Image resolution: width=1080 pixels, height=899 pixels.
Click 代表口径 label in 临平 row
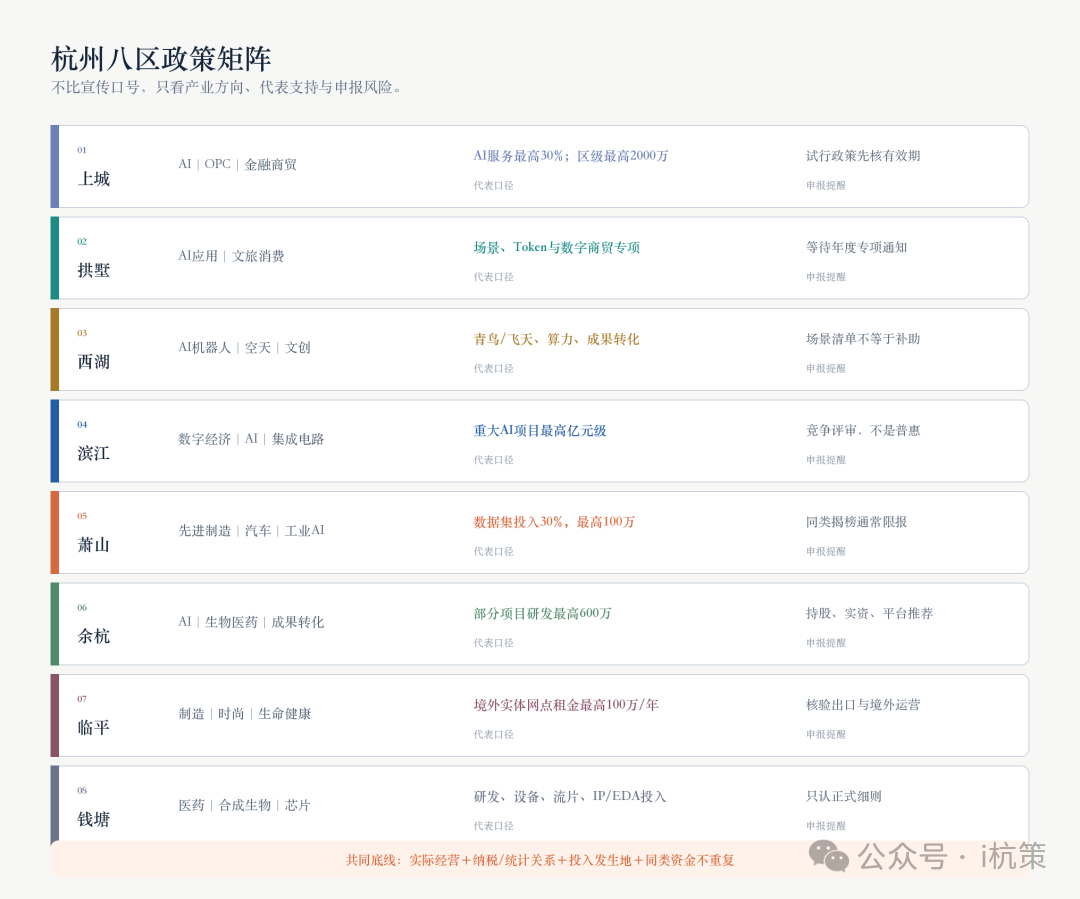(x=493, y=735)
